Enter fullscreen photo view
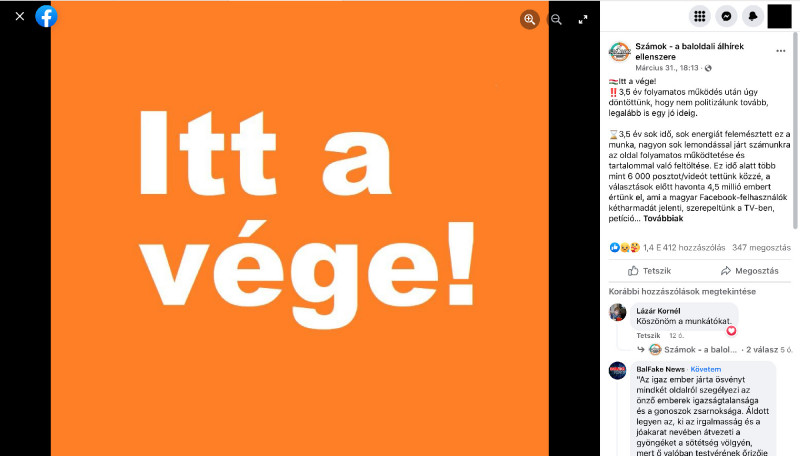This screenshot has width=800, height=456. pos(583,19)
